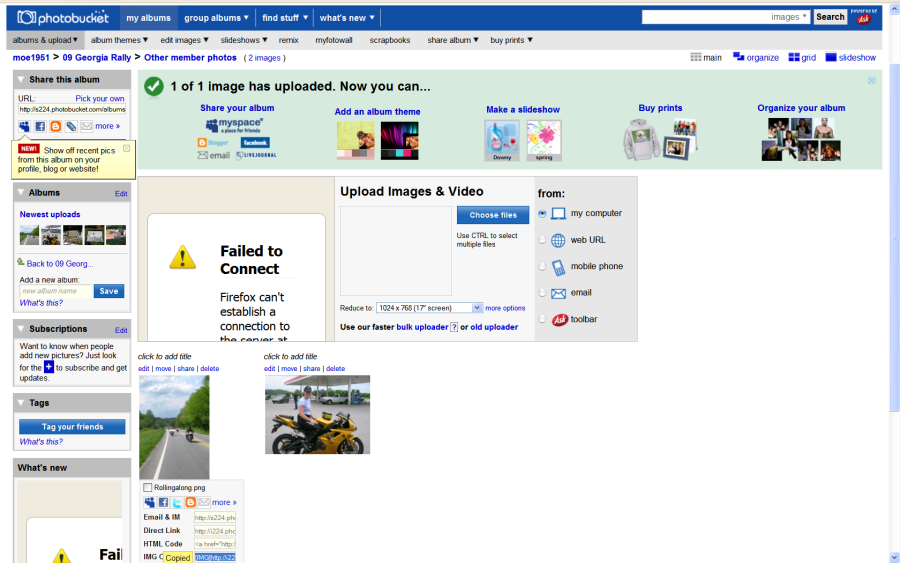
Task: Click the green floral album theme swatch
Action: (355, 141)
